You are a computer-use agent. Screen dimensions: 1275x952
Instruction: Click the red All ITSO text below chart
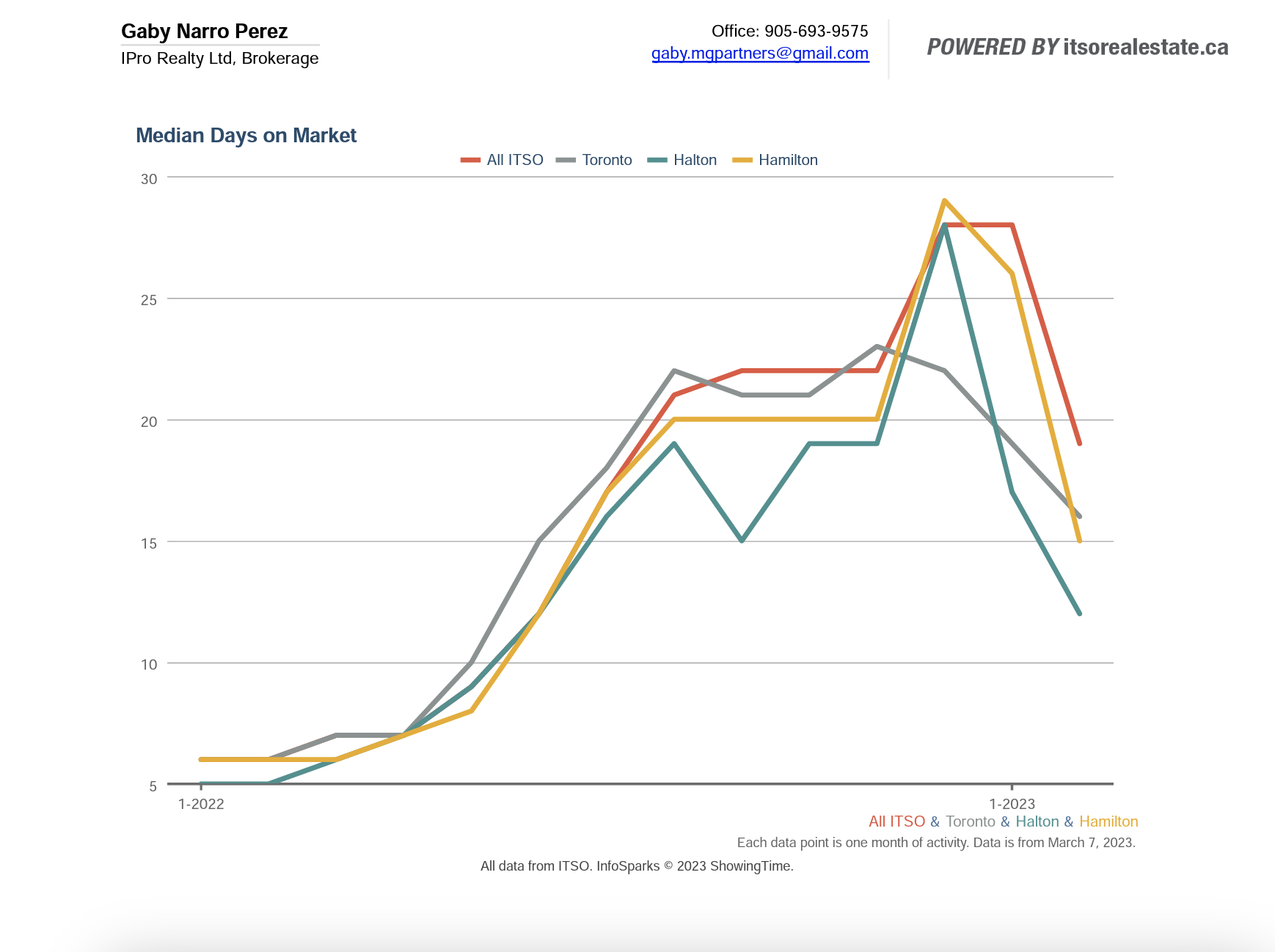coord(896,821)
